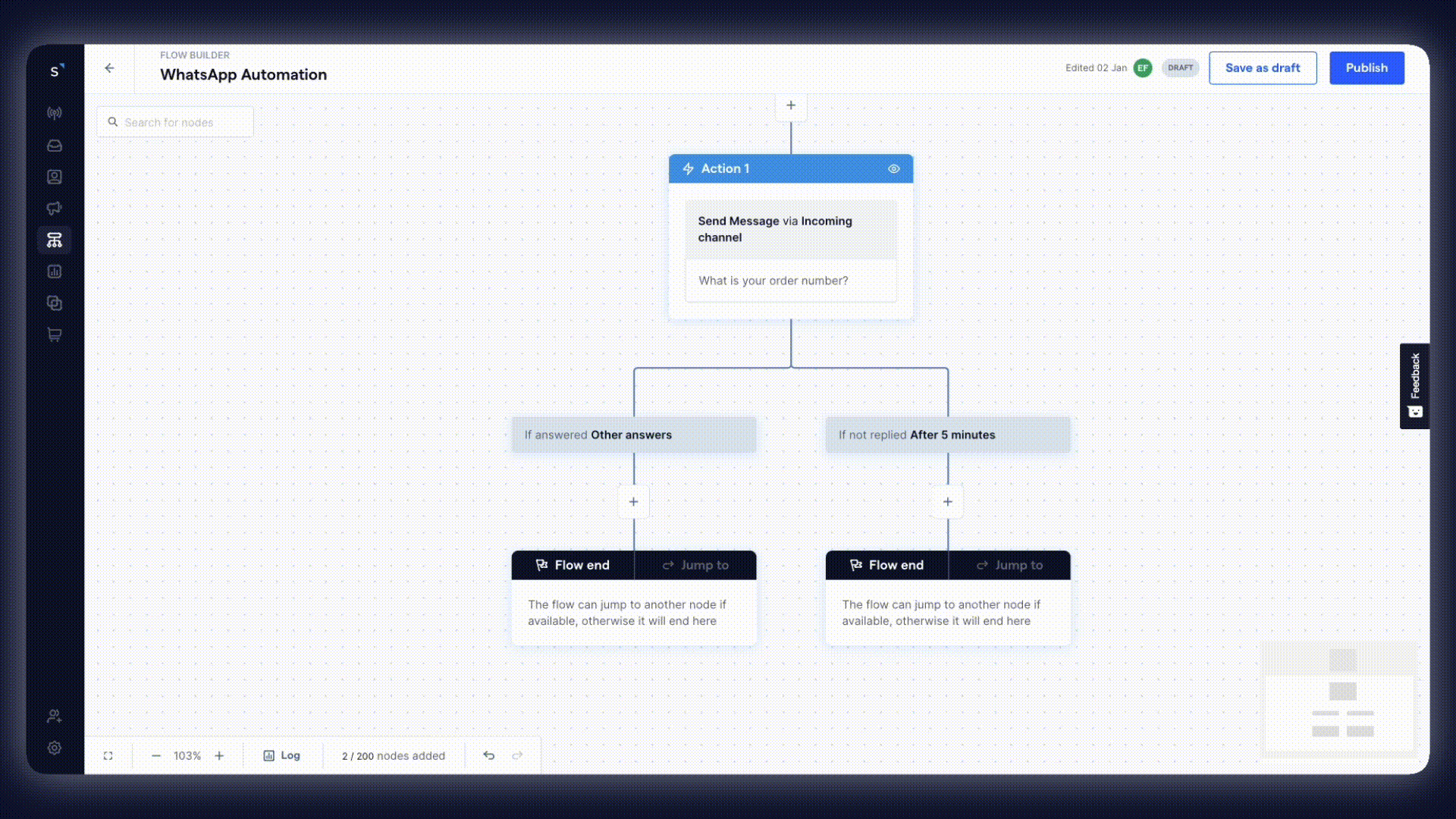Click the shopping cart icon in sidebar
The image size is (1456, 819).
click(54, 334)
